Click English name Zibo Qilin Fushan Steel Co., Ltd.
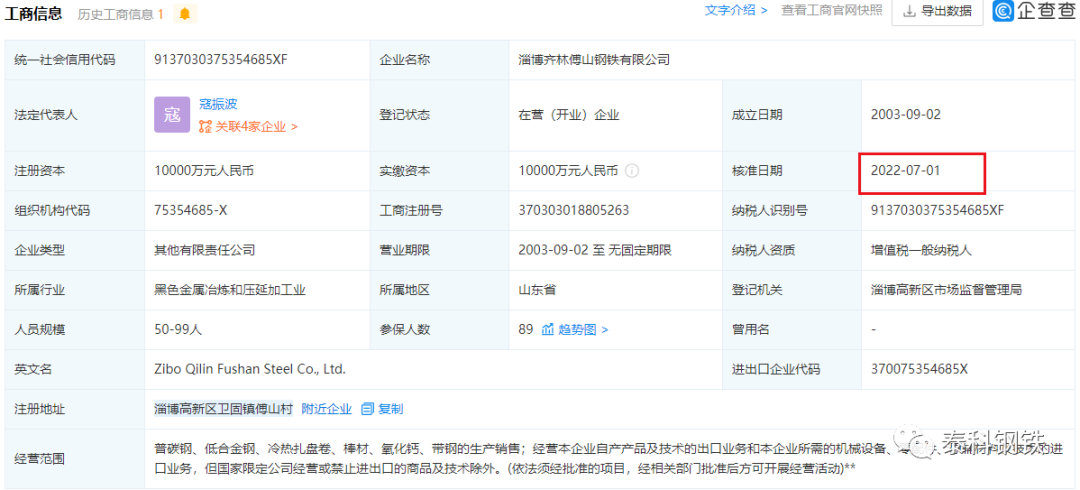Screen dimensions: 1080x490 (x=250, y=369)
